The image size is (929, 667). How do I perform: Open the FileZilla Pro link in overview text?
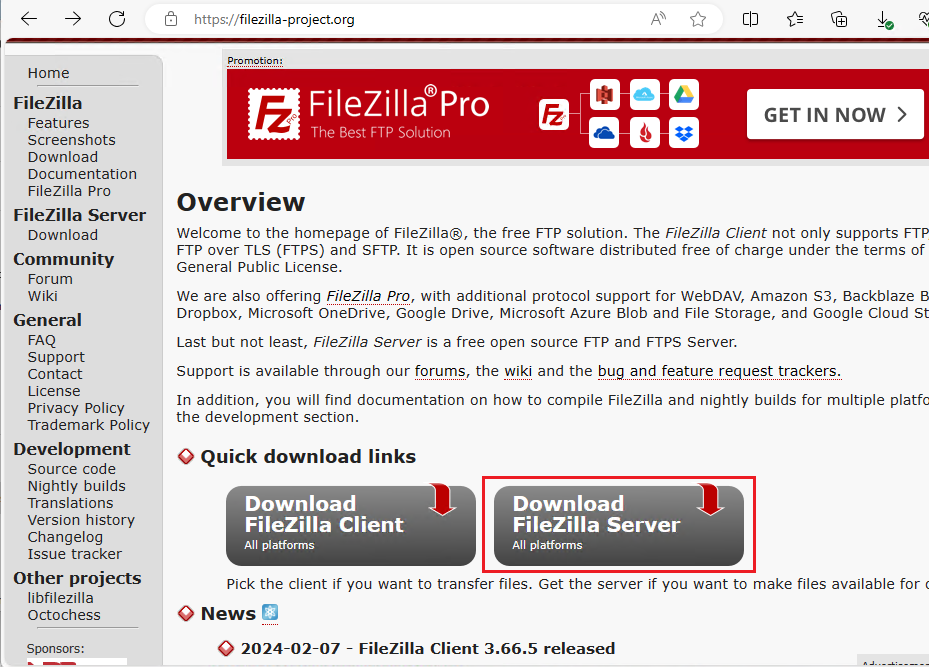pos(368,296)
